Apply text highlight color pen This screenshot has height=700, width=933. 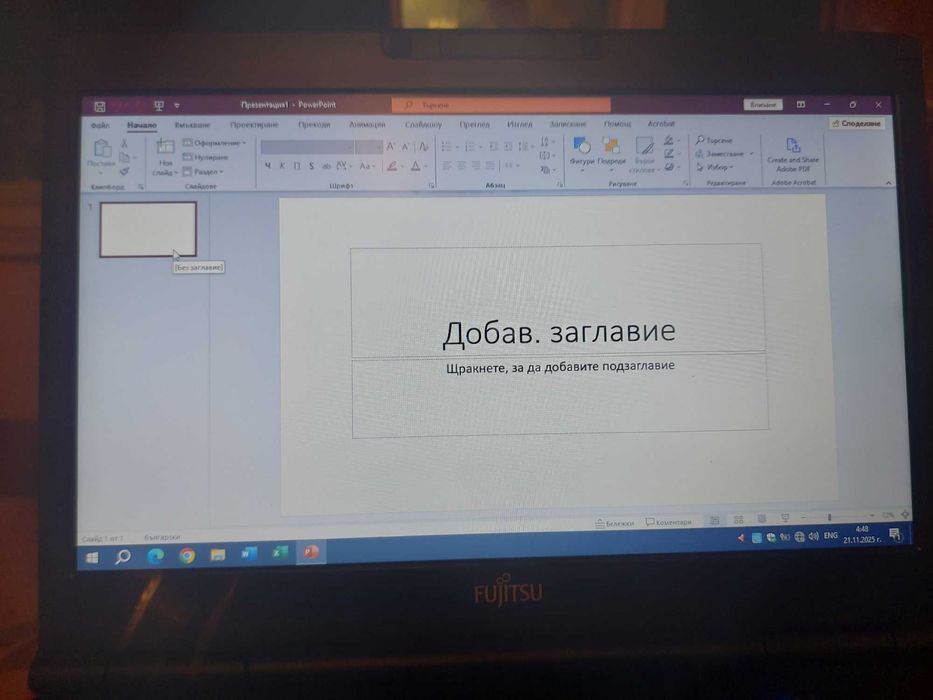click(x=392, y=166)
